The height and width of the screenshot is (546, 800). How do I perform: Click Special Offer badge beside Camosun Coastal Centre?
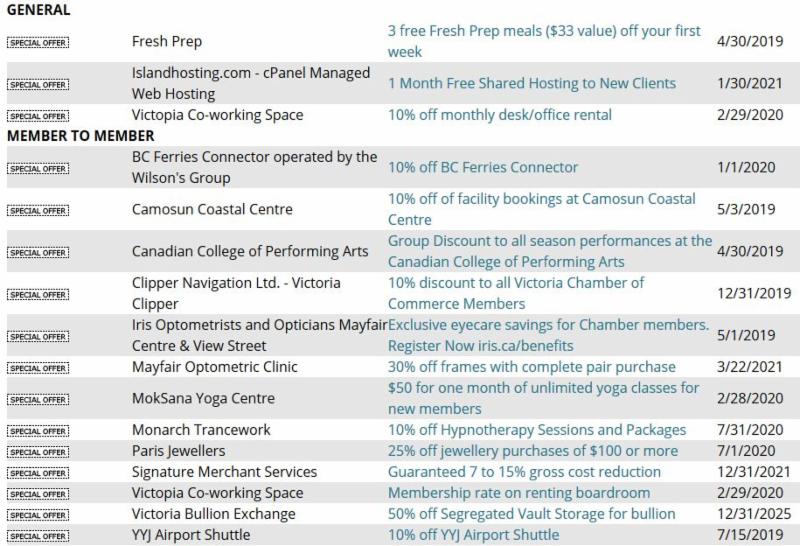pos(38,211)
